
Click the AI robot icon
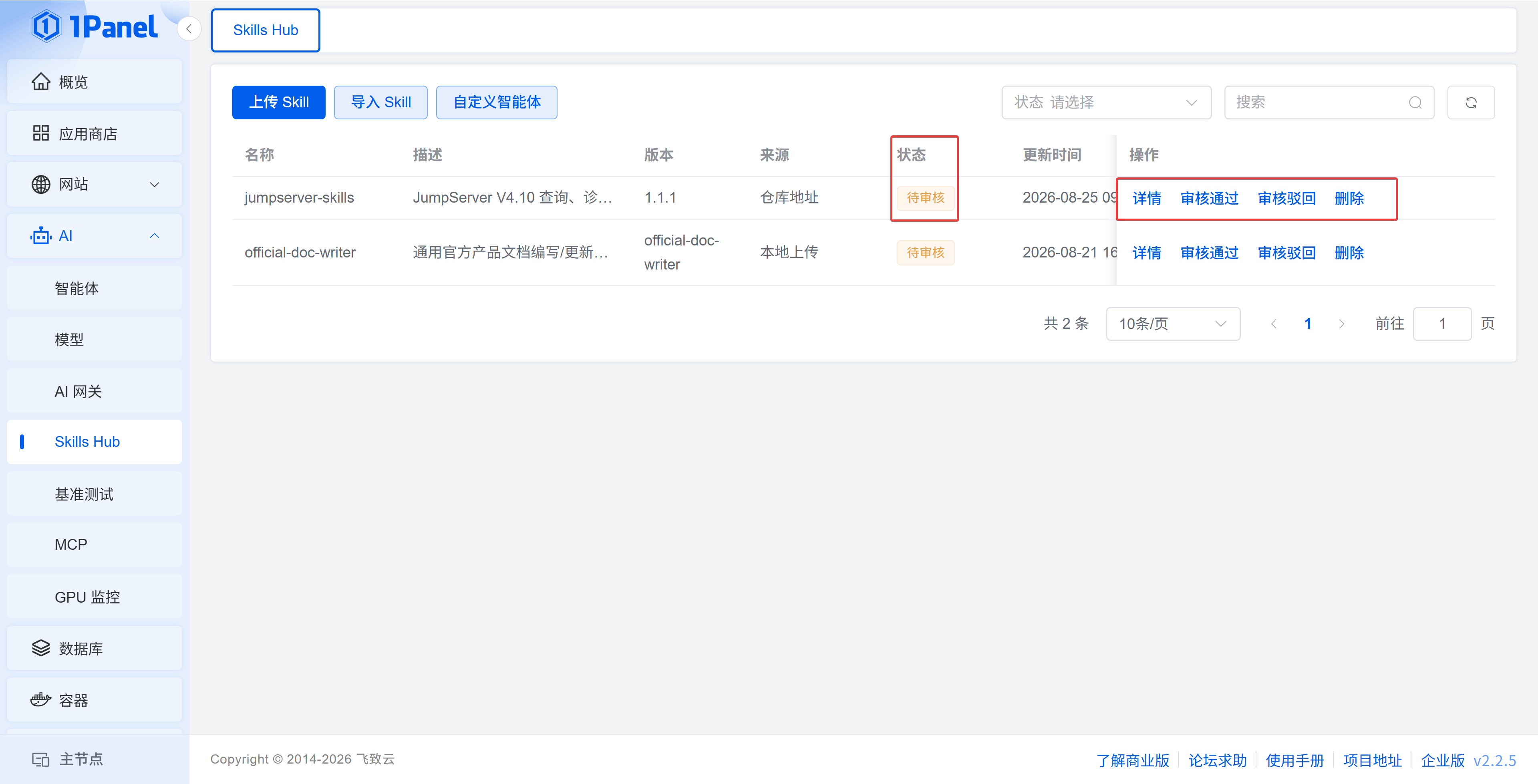coord(40,236)
